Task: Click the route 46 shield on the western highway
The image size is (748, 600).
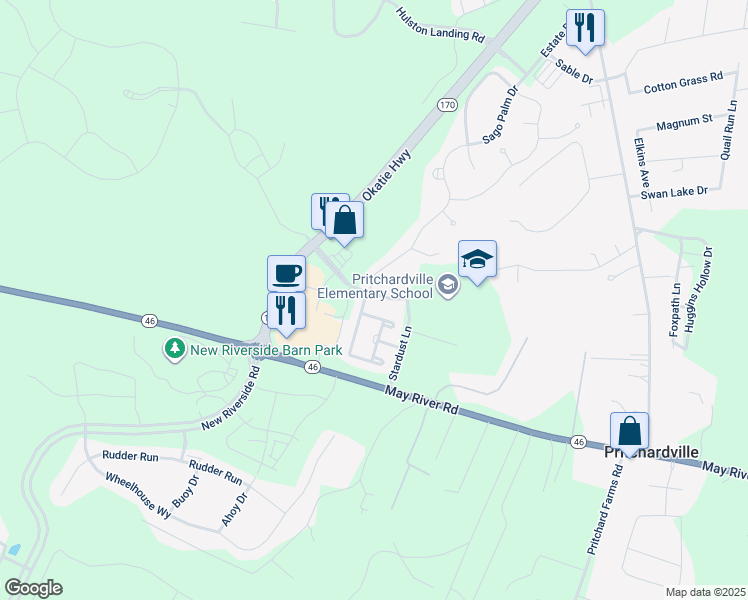Action: pos(150,321)
